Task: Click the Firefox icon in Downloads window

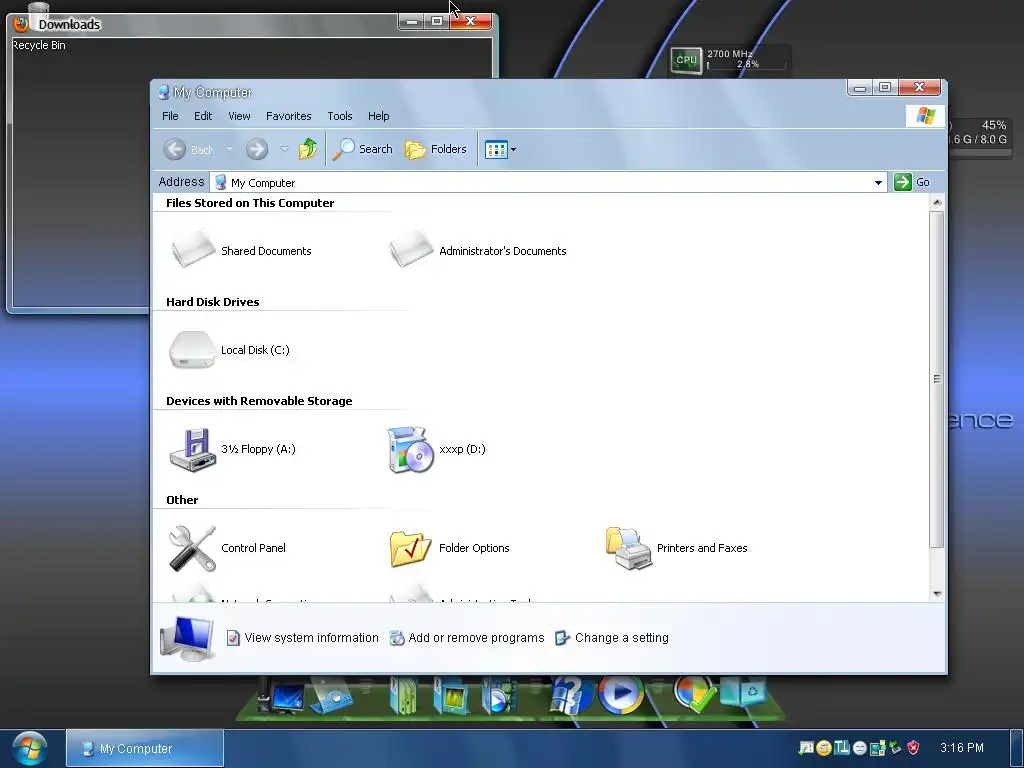Action: click(x=21, y=24)
